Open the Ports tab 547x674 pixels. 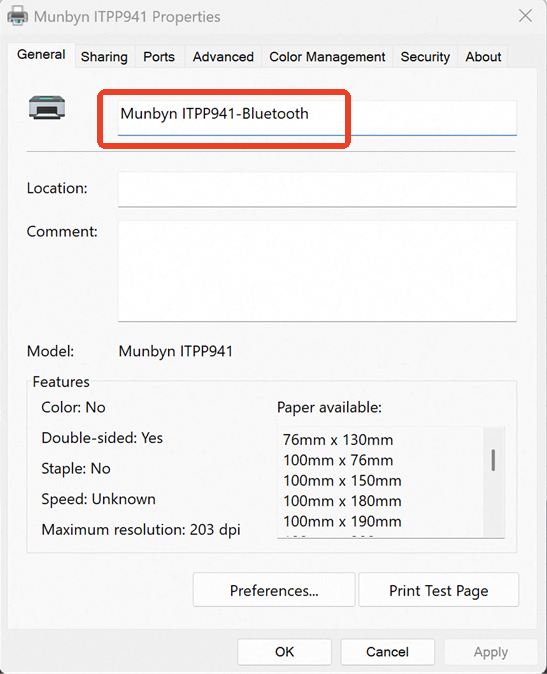[159, 57]
